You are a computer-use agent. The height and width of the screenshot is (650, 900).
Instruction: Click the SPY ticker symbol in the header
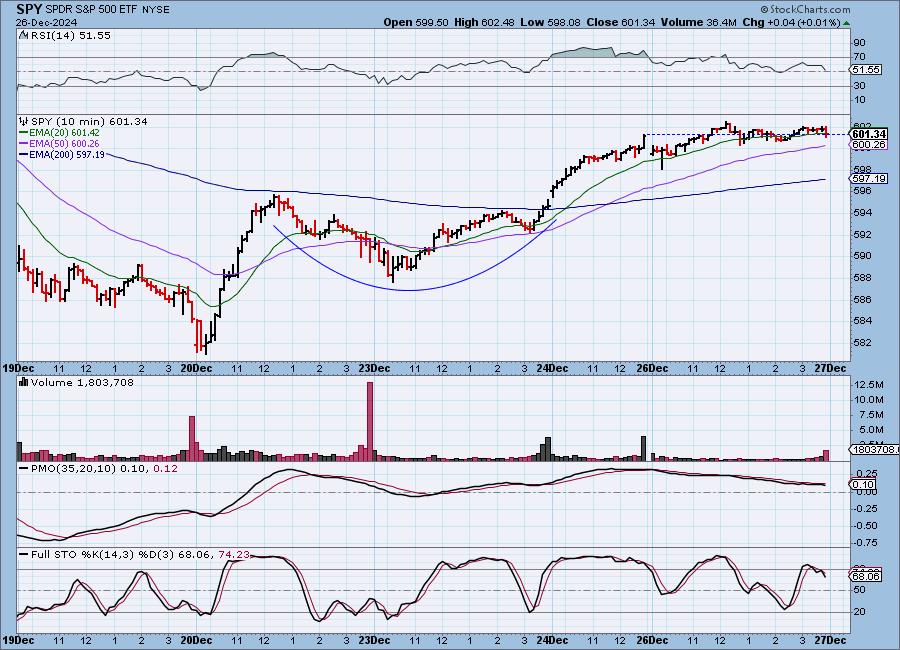pyautogui.click(x=29, y=9)
